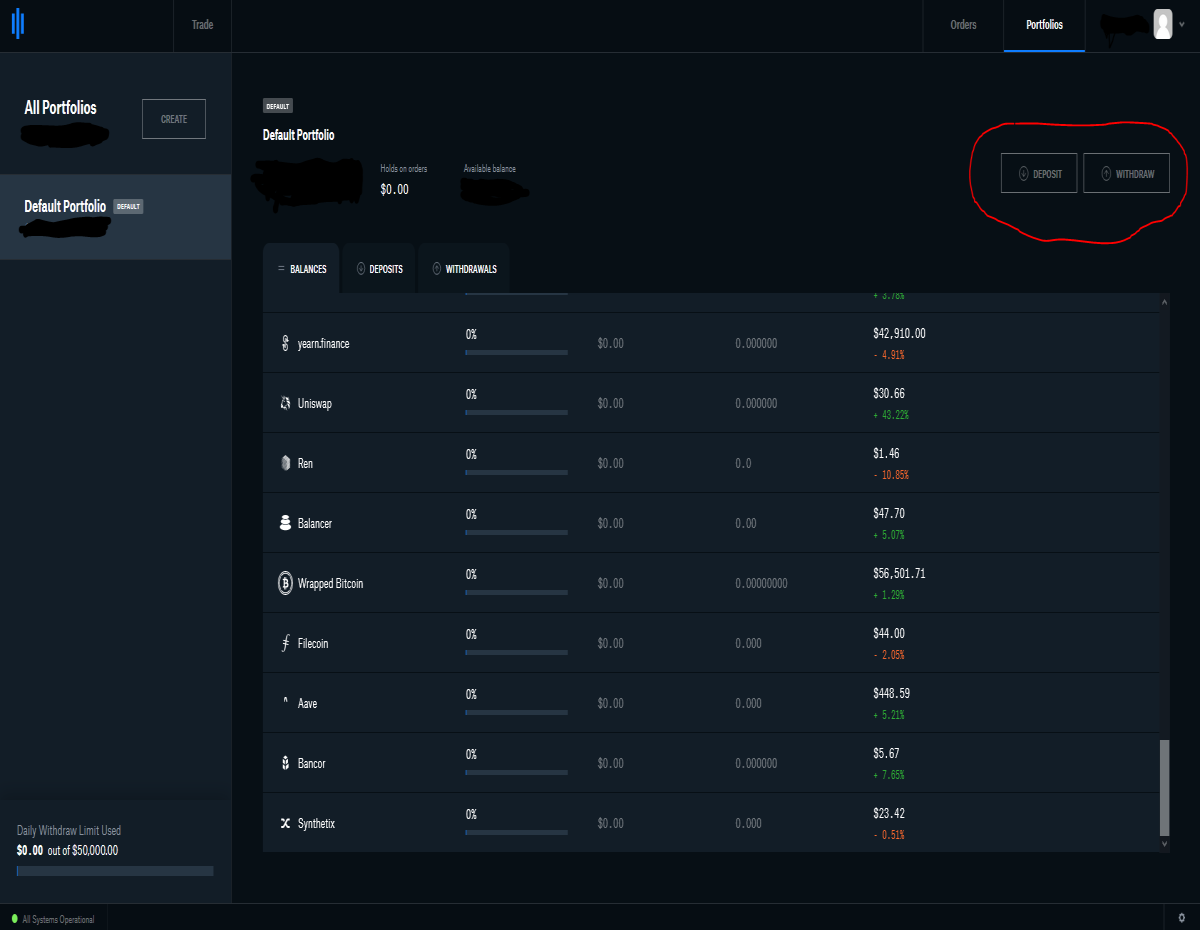
Task: Select Default Portfolio in the sidebar
Action: click(x=115, y=217)
